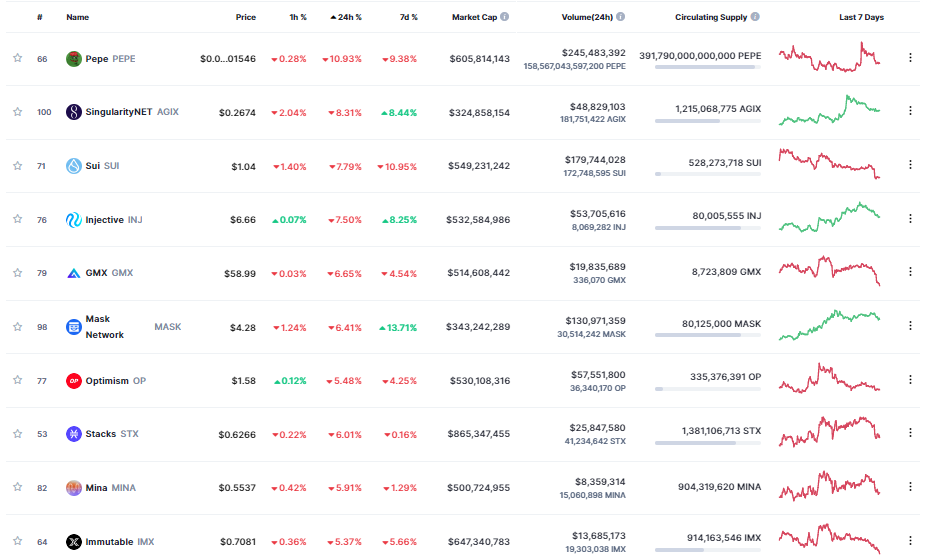Open GMX row more-options menu
The height and width of the screenshot is (556, 934).
(x=910, y=271)
